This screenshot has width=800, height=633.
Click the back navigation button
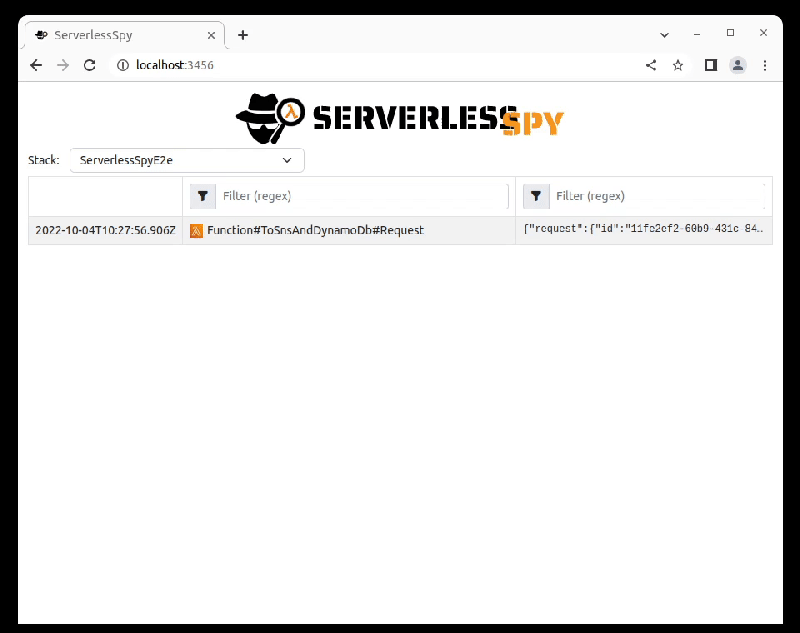36,64
